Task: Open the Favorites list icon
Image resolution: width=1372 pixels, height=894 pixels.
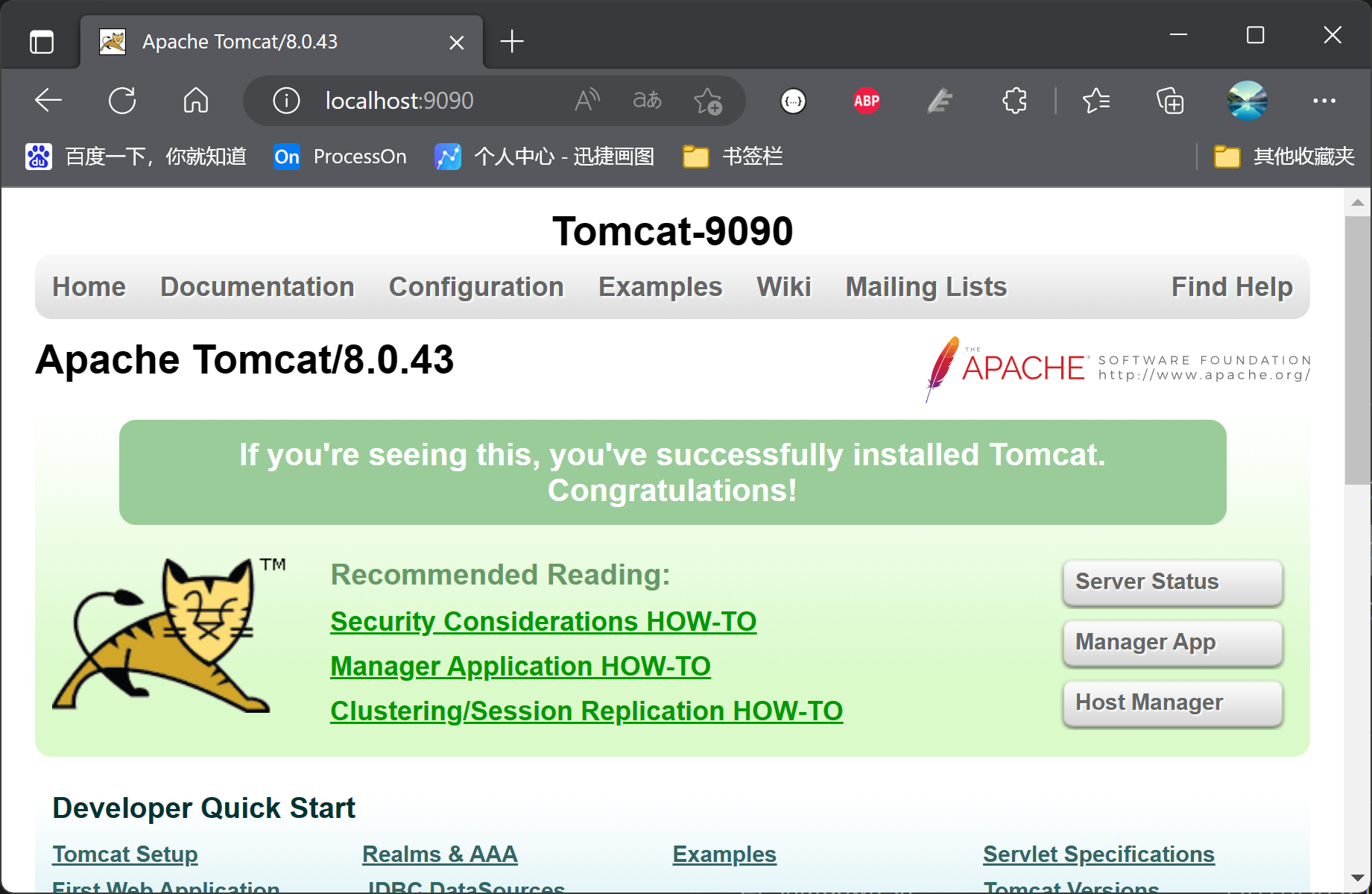Action: (x=1096, y=101)
